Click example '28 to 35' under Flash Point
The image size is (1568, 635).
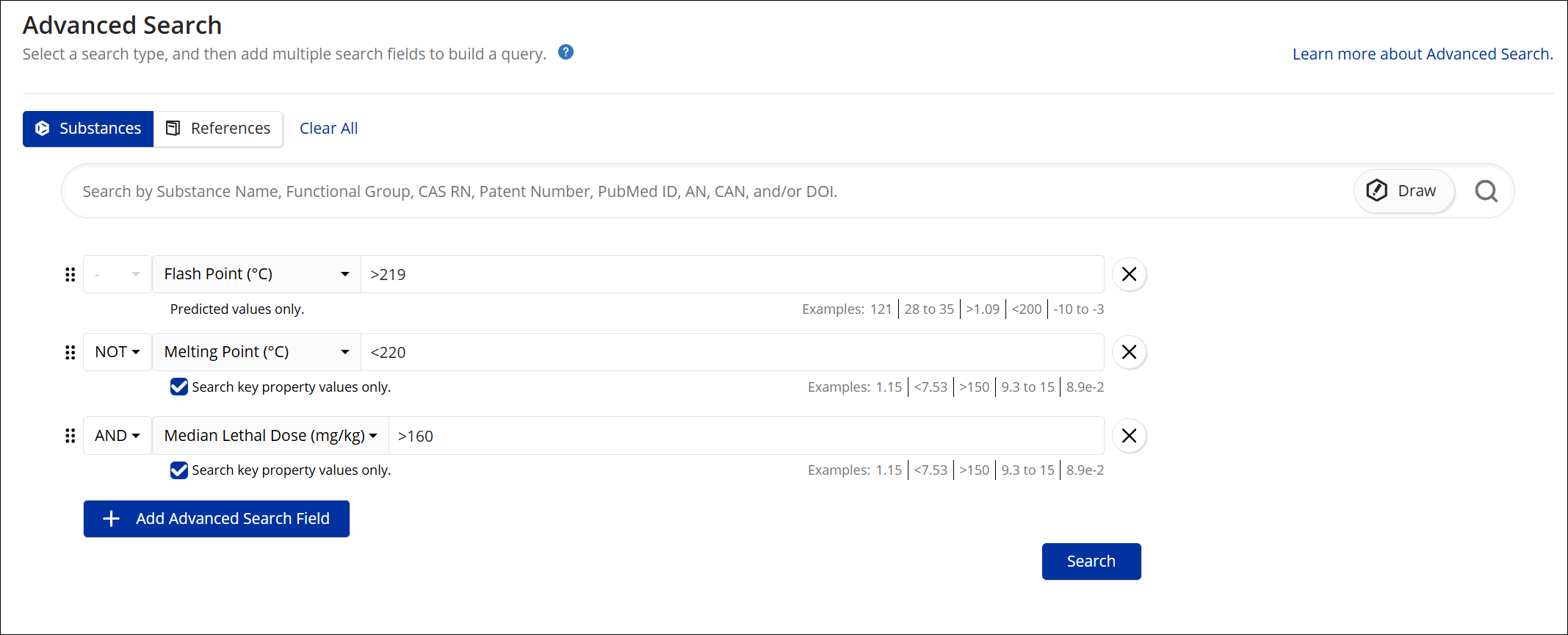pos(929,309)
